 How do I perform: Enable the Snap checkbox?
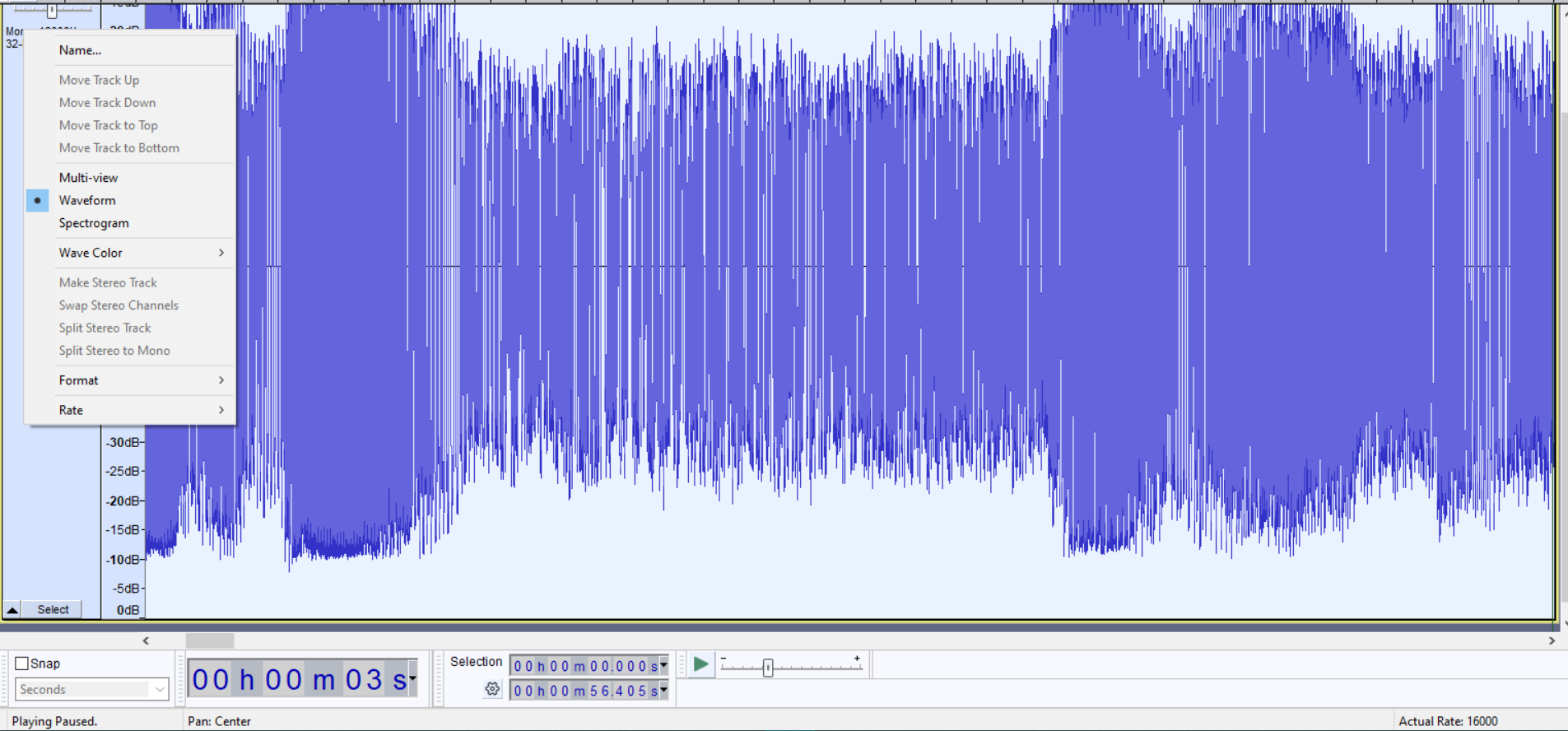click(x=22, y=663)
